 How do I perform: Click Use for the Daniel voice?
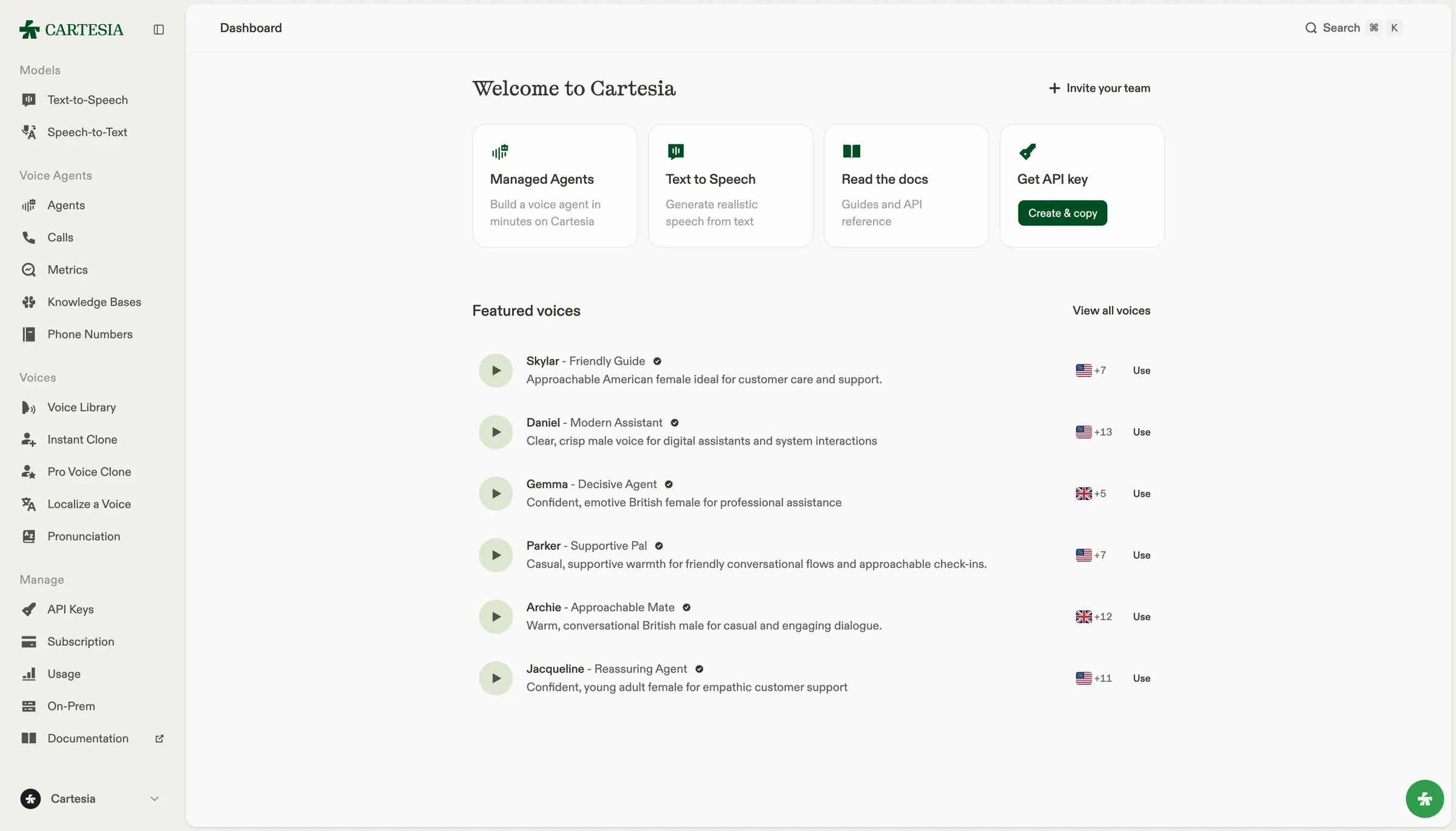[x=1141, y=432]
